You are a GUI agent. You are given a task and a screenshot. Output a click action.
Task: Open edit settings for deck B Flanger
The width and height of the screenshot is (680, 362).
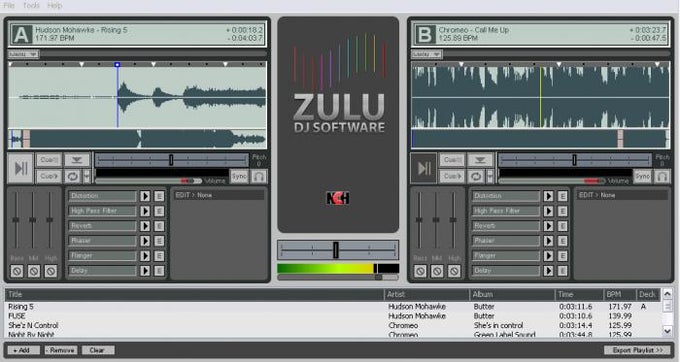coord(562,256)
